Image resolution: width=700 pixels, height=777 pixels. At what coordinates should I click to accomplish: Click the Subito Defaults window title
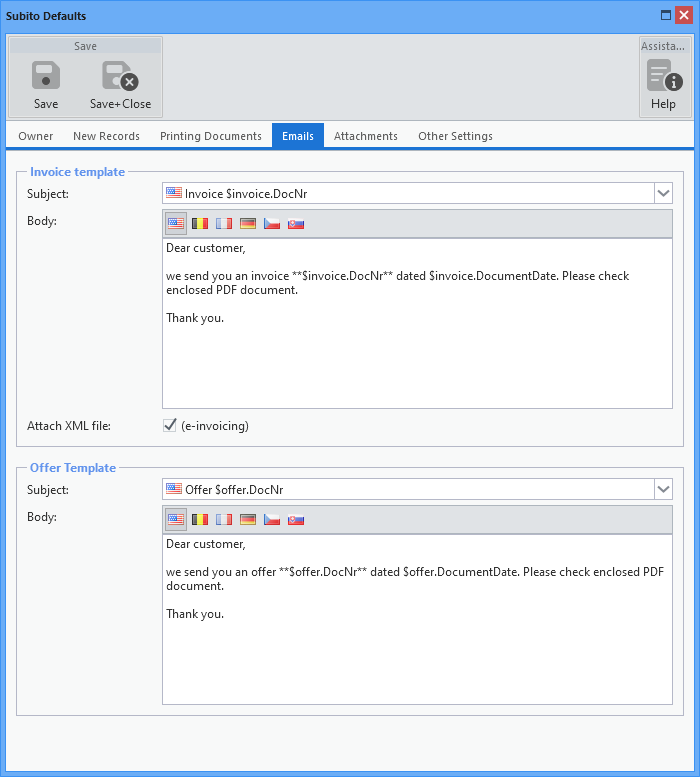pyautogui.click(x=46, y=16)
